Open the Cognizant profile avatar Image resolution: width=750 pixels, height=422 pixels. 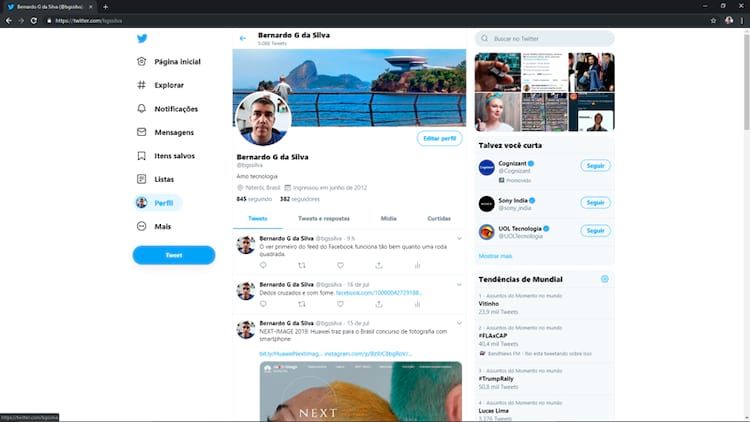486,167
